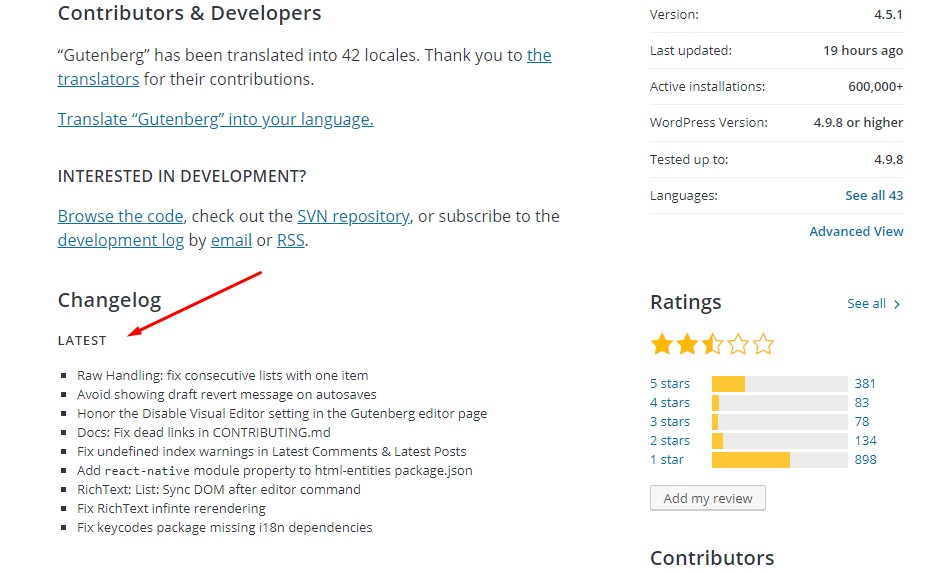Click the LATEST changelog subheading
Viewport: 936px width, 573px height.
82,341
